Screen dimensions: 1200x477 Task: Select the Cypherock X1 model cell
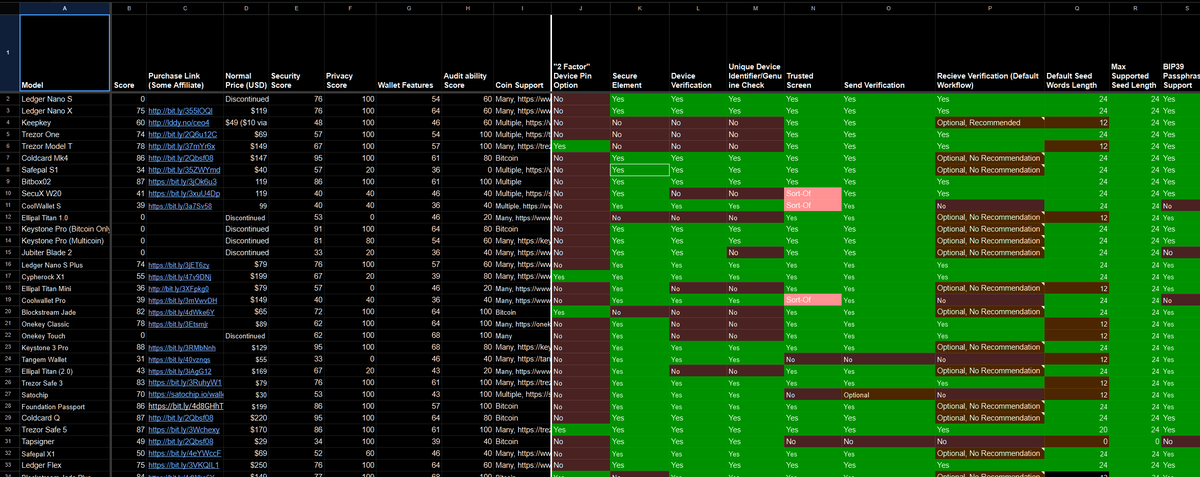[x=65, y=276]
